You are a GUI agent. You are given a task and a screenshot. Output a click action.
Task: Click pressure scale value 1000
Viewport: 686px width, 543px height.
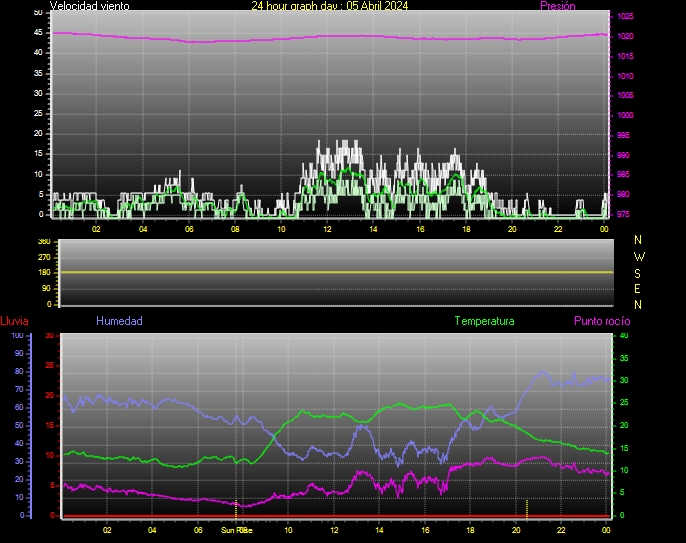click(x=625, y=116)
